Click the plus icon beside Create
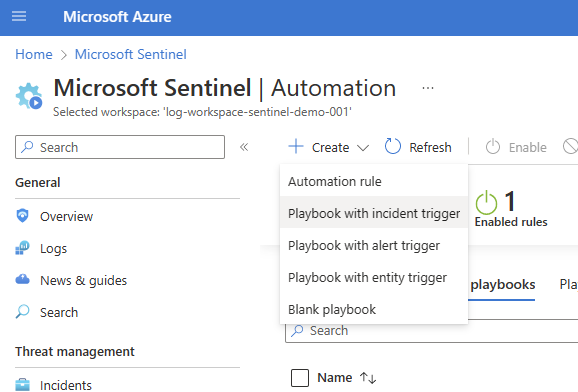This screenshot has height=392, width=578. coord(296,146)
